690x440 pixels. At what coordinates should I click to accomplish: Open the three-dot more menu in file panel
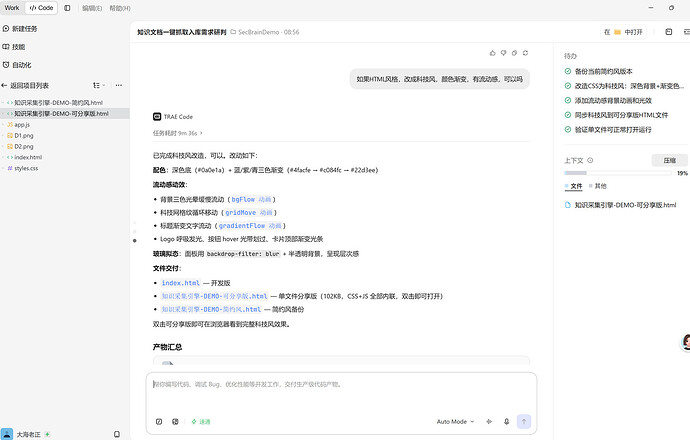119,85
